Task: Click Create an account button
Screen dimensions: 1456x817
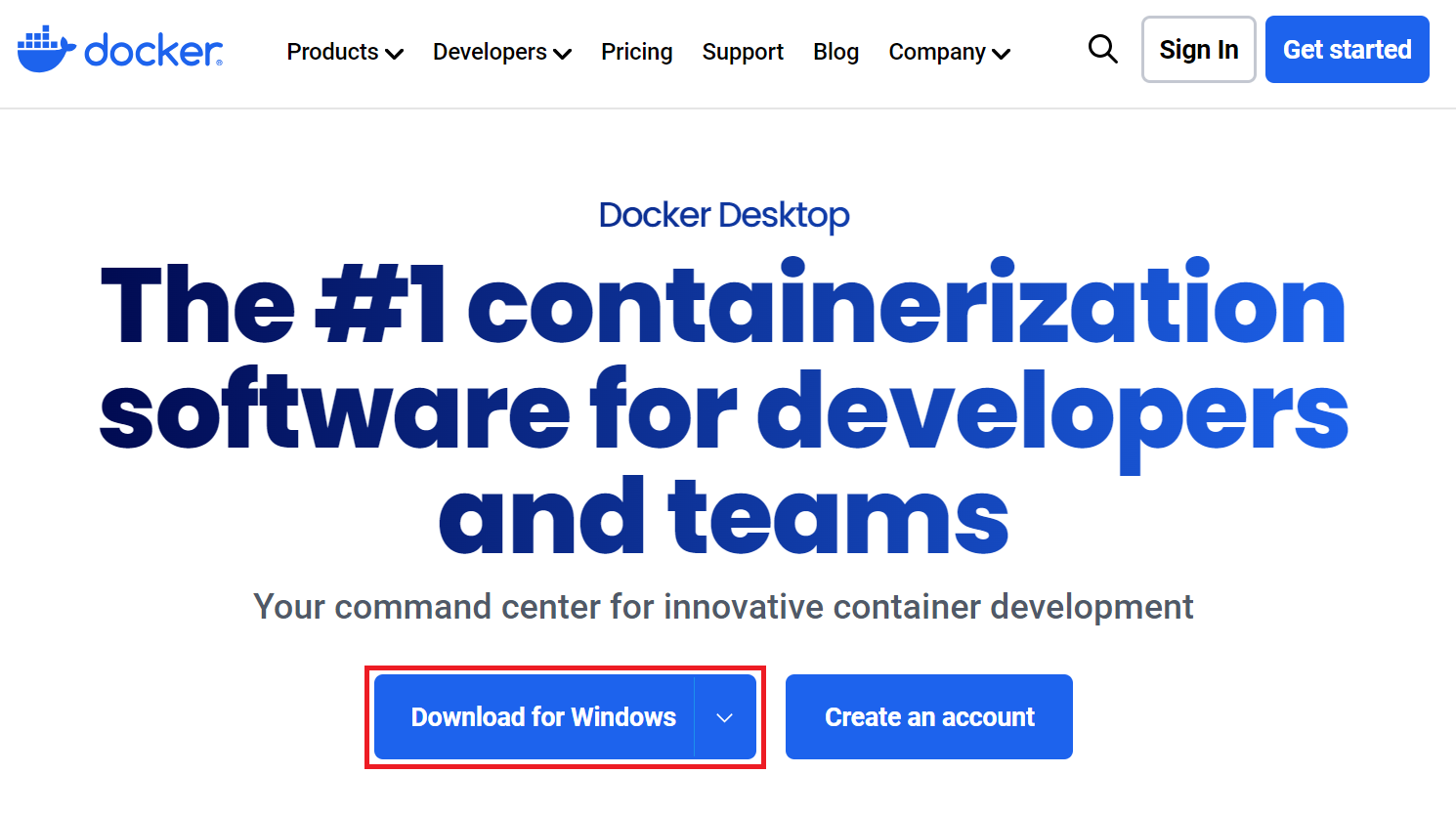Action: pos(929,717)
